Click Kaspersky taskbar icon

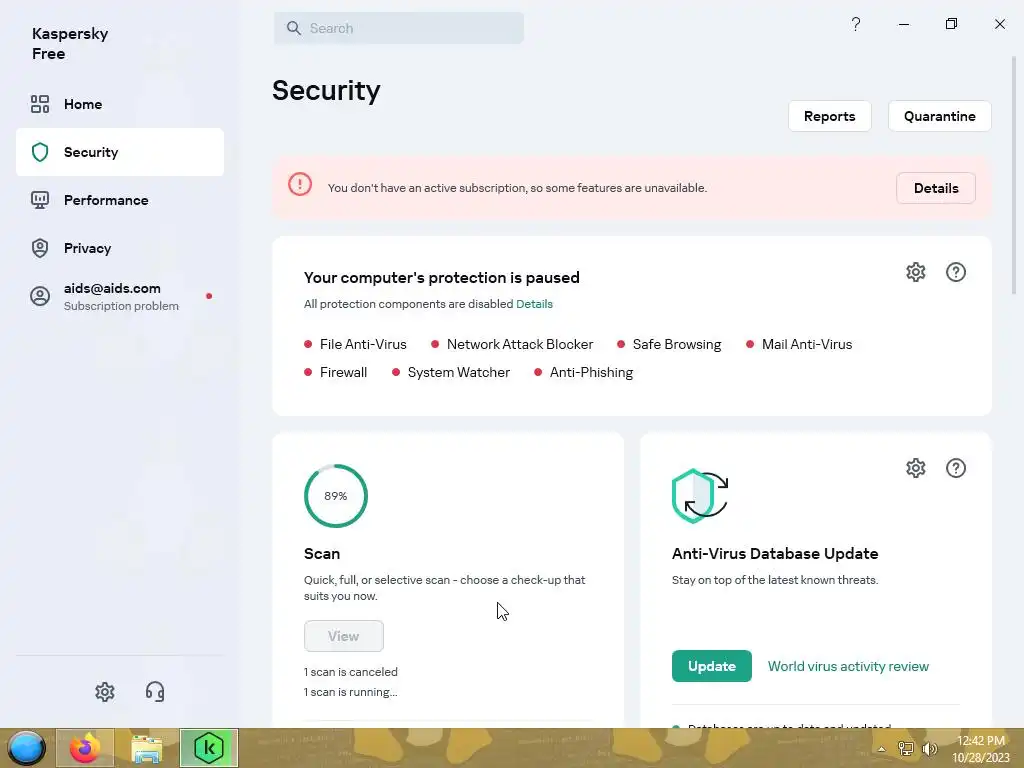tap(209, 748)
